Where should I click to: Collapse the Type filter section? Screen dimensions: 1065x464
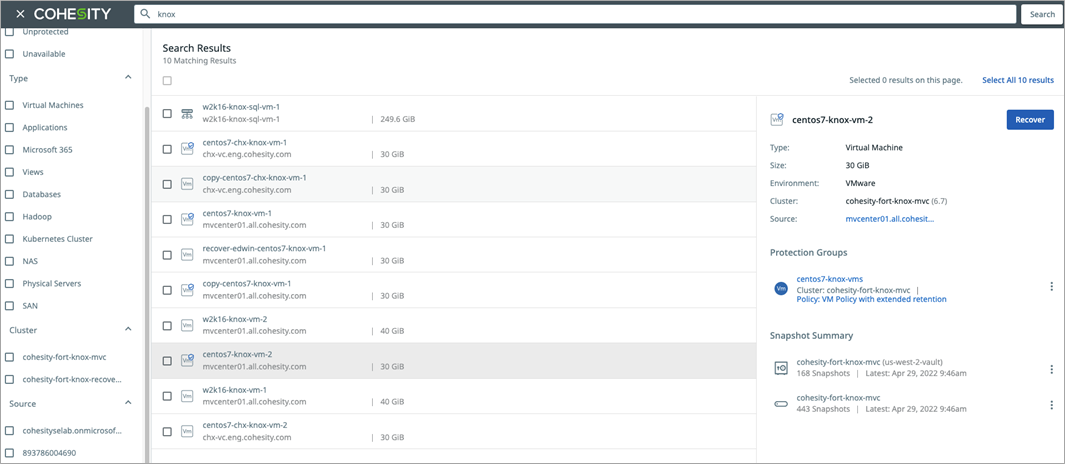(x=128, y=78)
